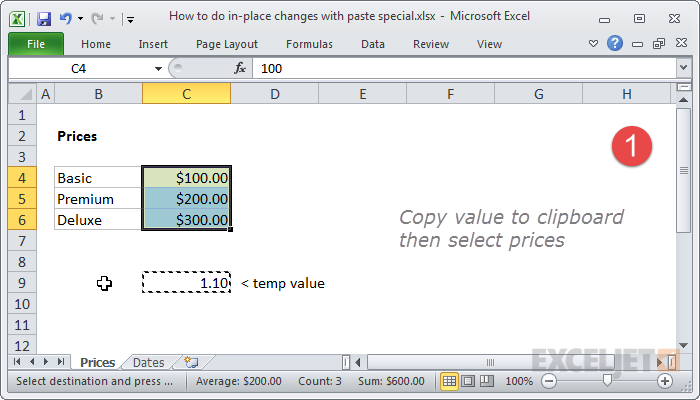Switch to the Insert ribbon tab
The height and width of the screenshot is (400, 700).
(153, 44)
